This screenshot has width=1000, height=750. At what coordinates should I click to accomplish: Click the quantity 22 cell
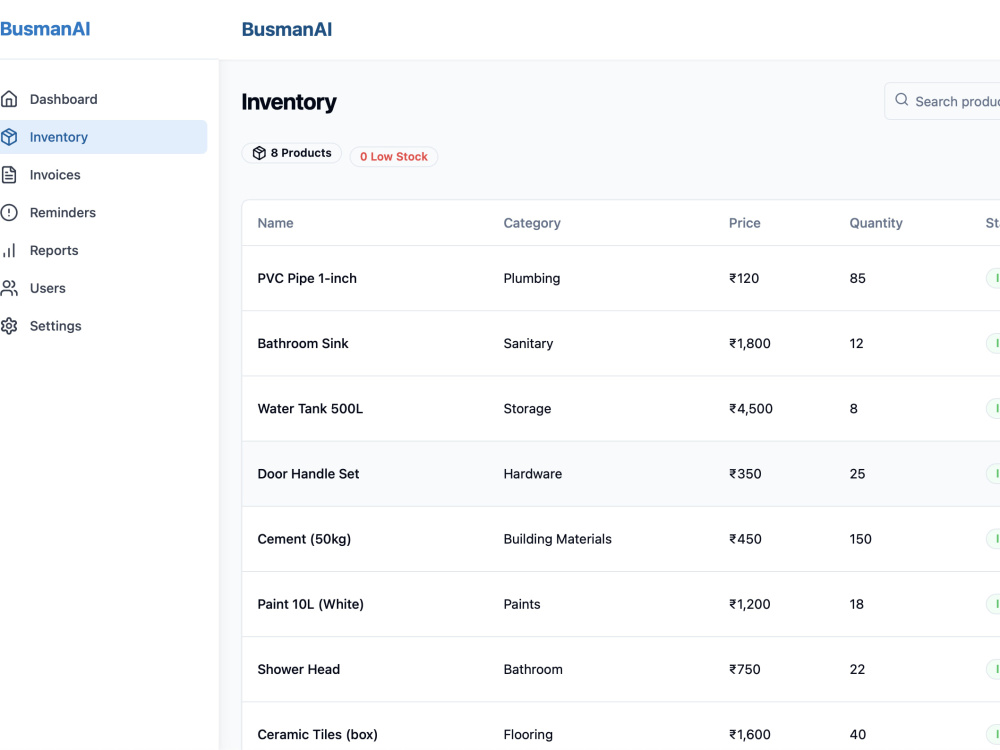(x=857, y=669)
